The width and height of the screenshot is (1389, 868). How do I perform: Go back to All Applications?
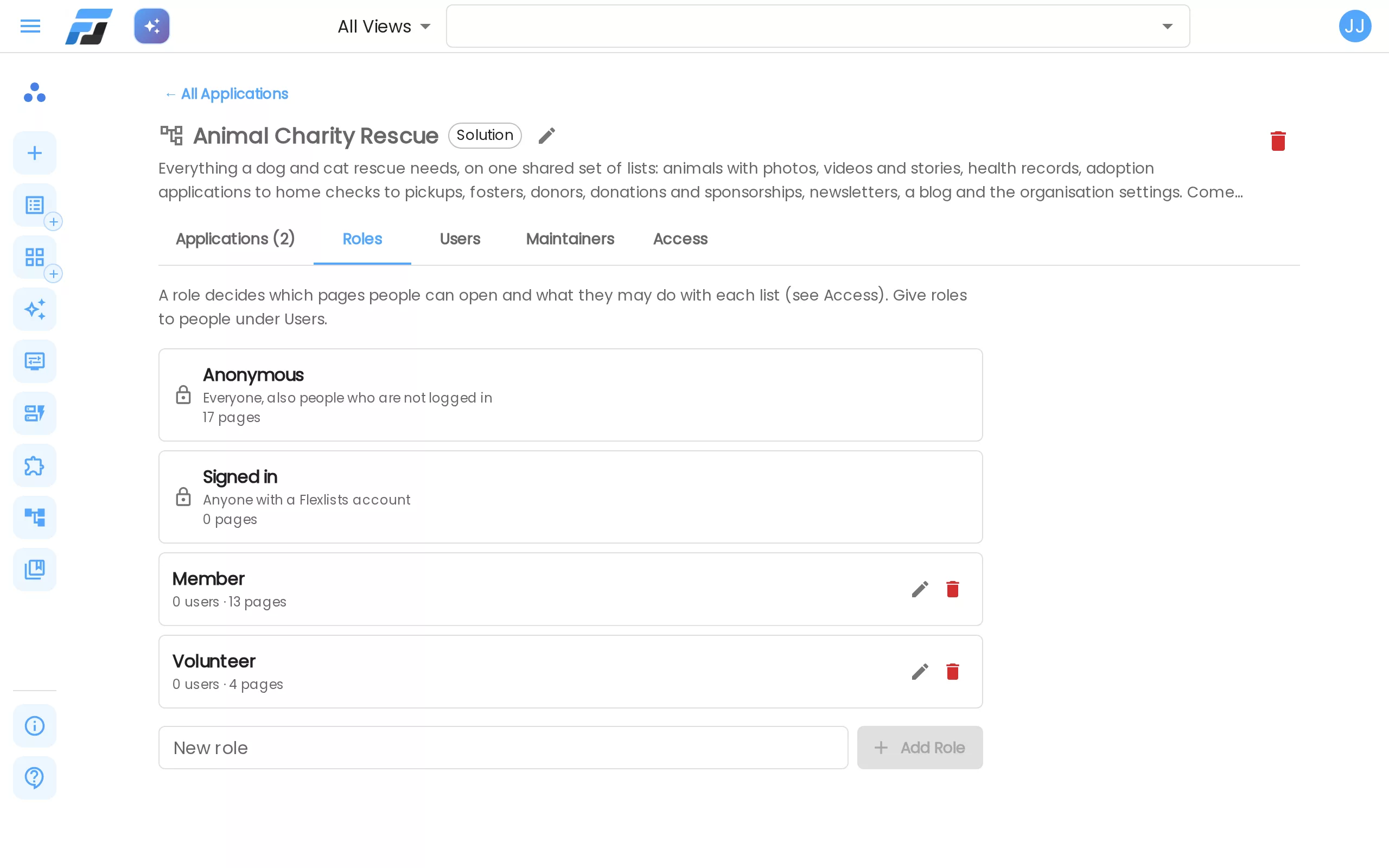226,94
